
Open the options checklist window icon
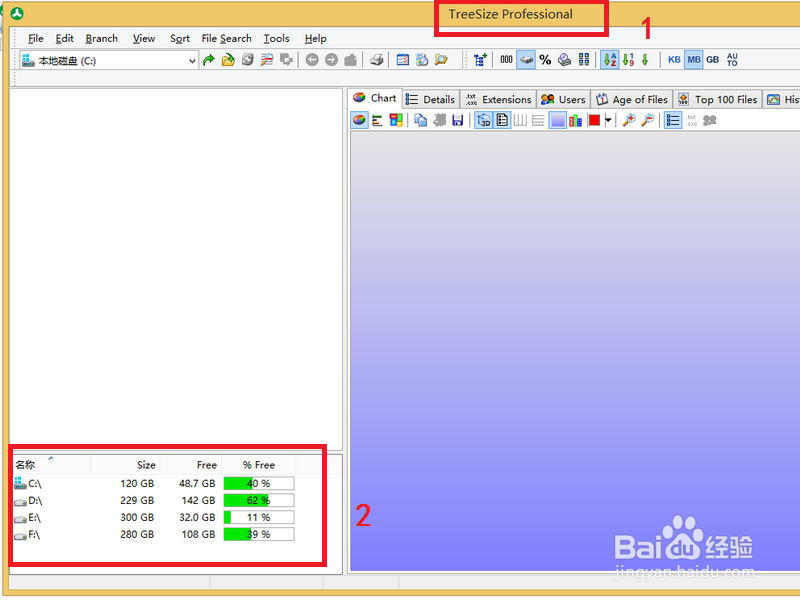(x=403, y=60)
